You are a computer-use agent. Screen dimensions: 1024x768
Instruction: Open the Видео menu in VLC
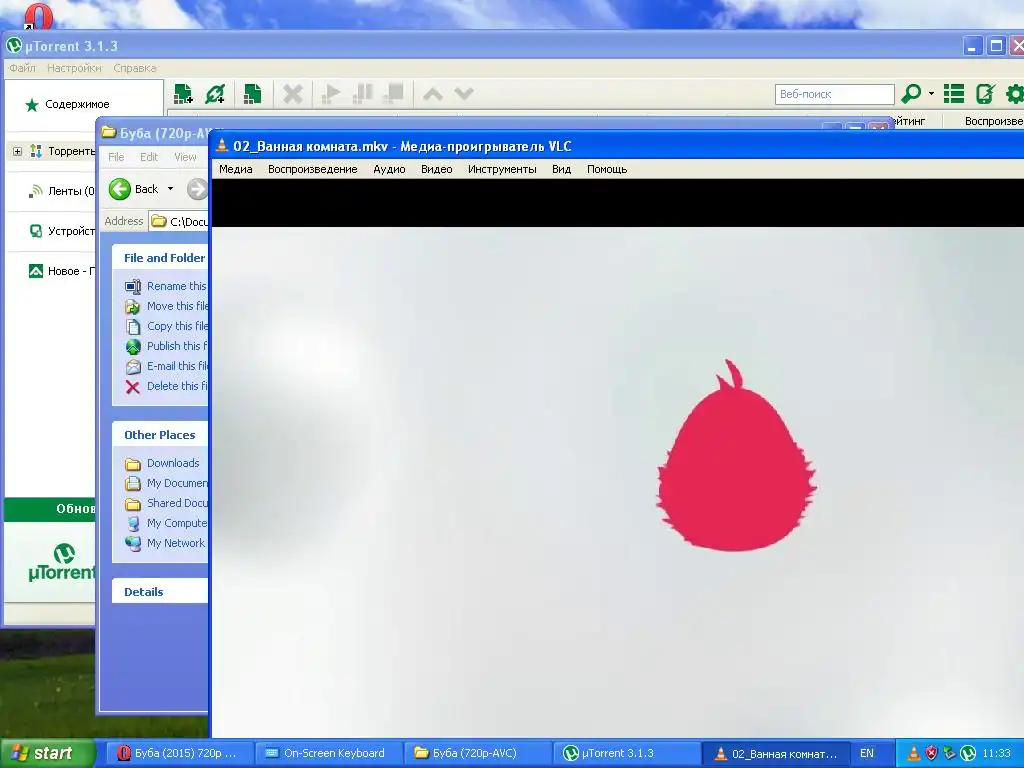tap(436, 169)
